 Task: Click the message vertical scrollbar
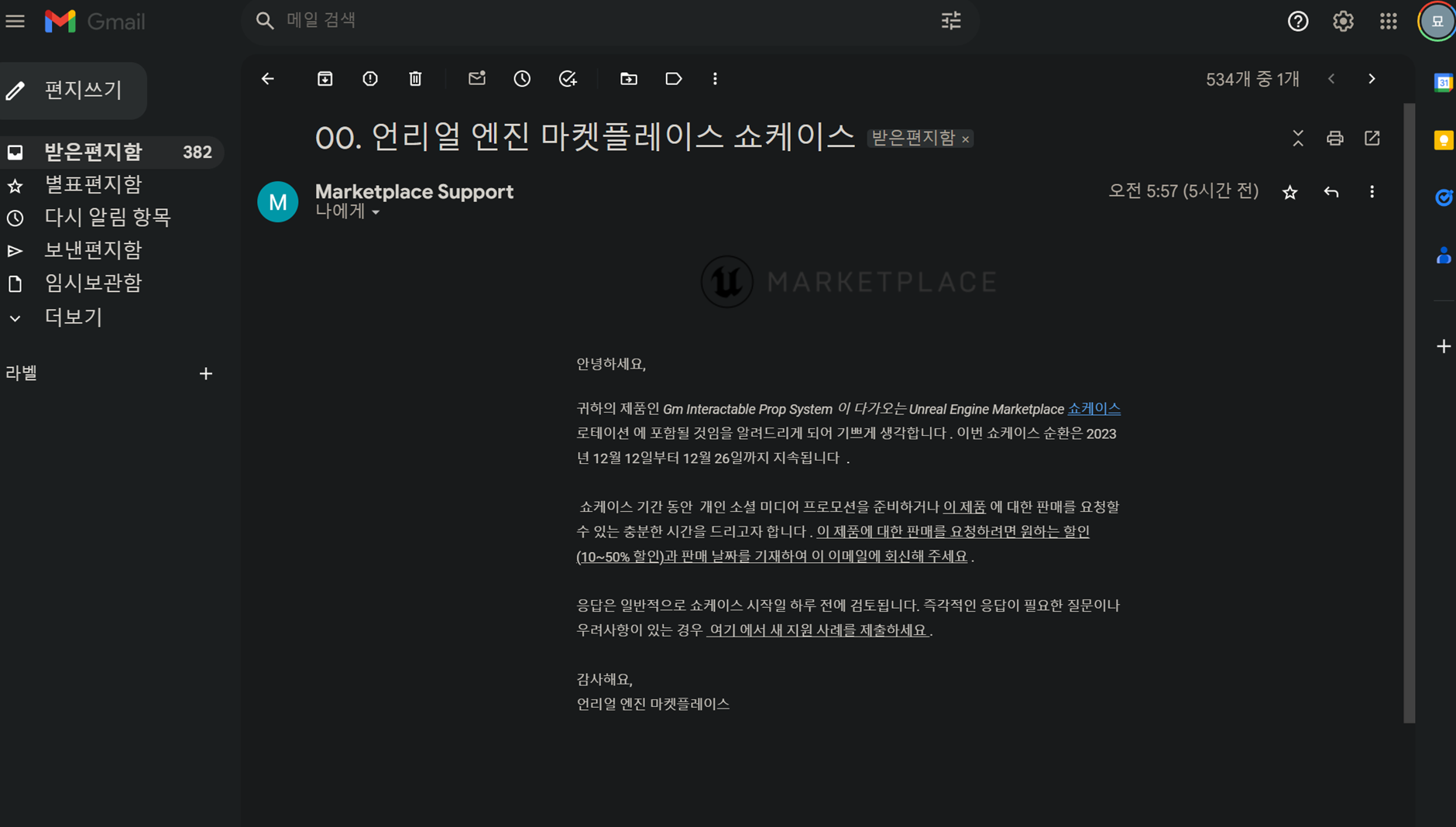1409,413
